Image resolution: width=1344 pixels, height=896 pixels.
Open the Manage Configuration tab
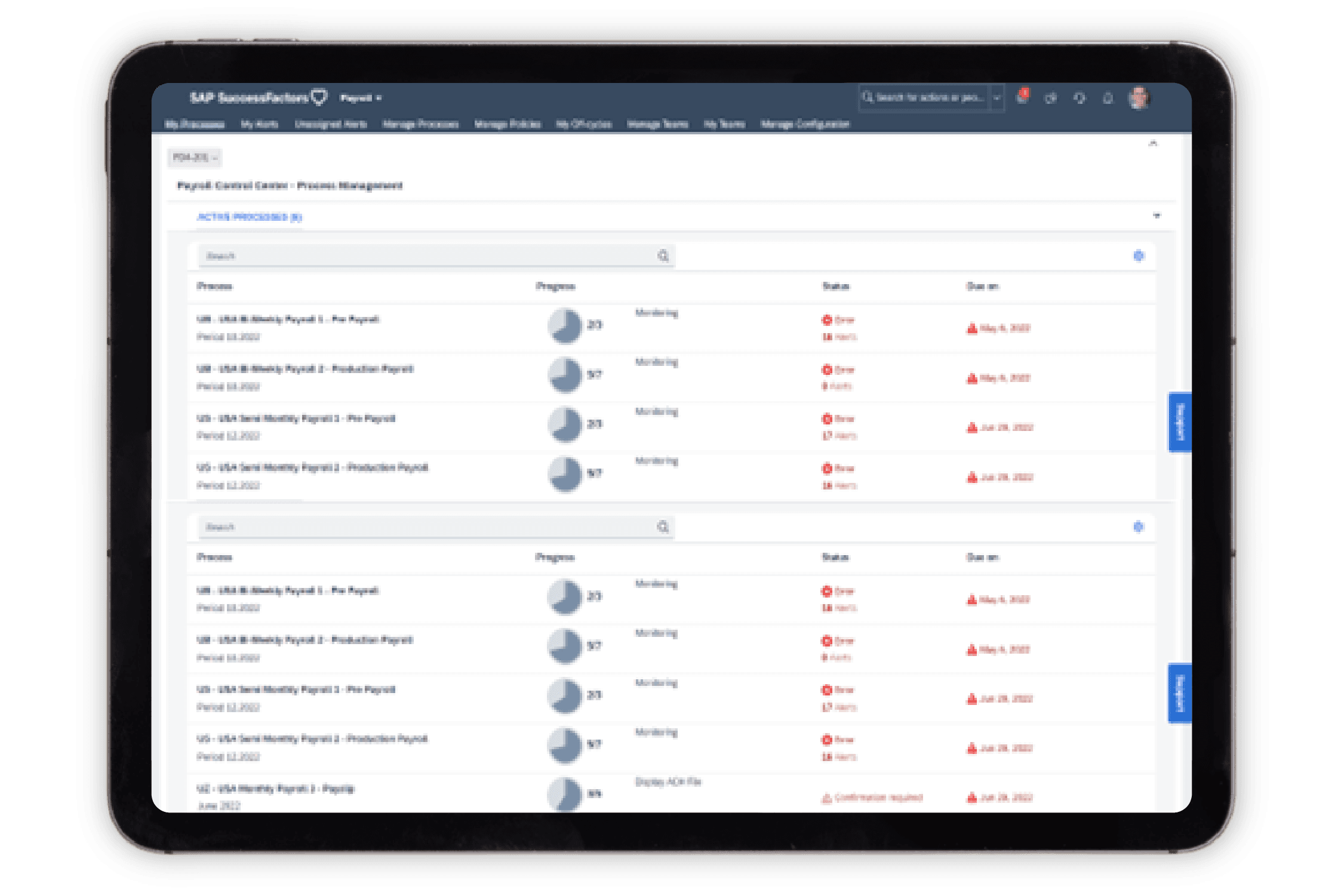coord(804,124)
